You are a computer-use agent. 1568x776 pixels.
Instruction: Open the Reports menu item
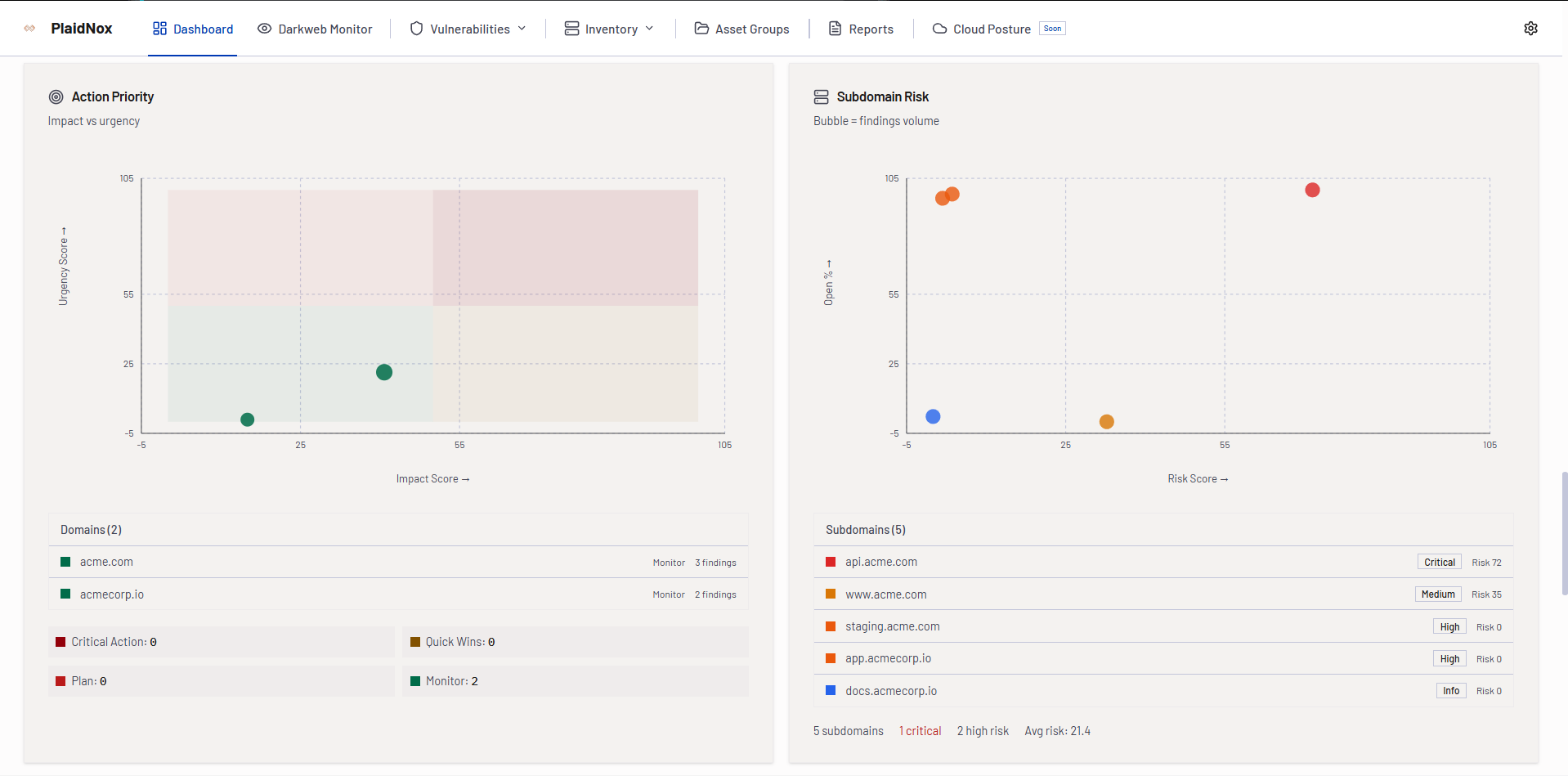871,29
